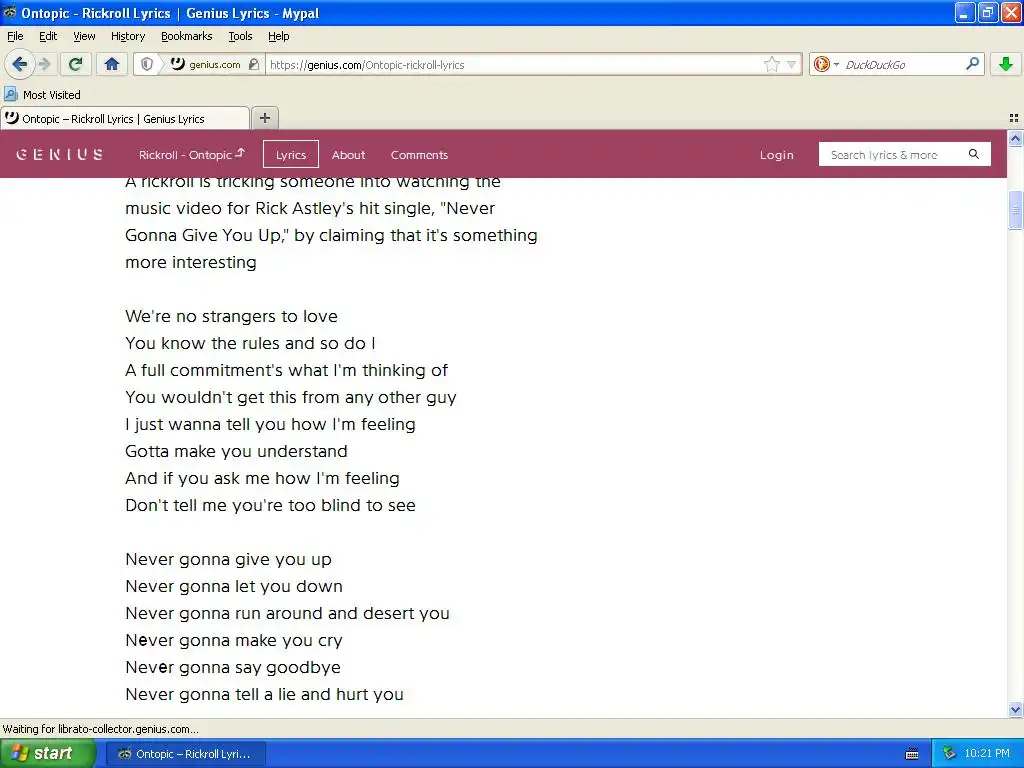Screen dimensions: 1024x768
Task: Click the Most Visited bookmarks folder
Action: (42, 95)
